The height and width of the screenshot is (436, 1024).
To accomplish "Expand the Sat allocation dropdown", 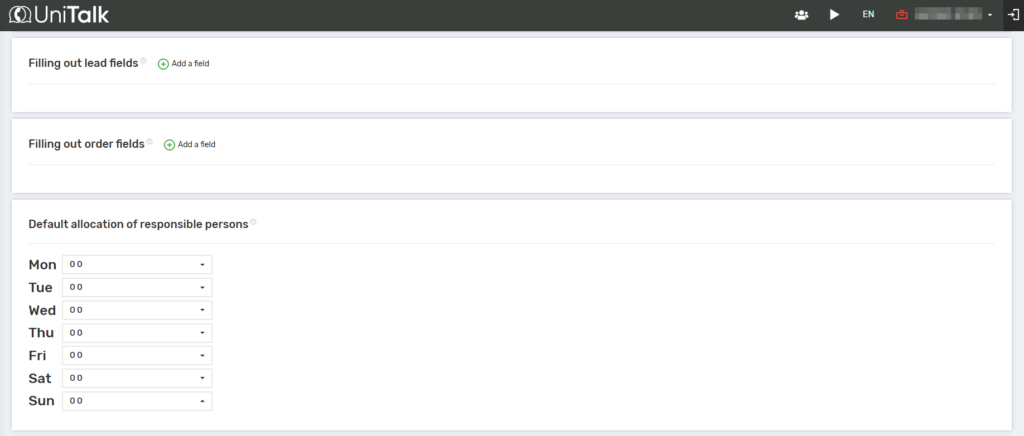I will [x=137, y=379].
